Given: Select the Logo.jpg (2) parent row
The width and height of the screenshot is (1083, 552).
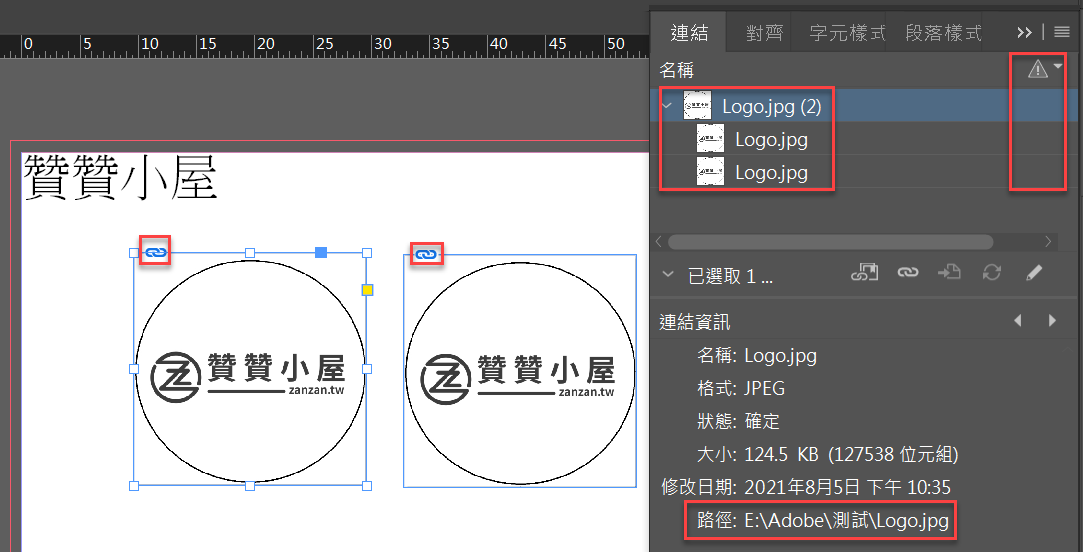Looking at the screenshot, I should (863, 106).
